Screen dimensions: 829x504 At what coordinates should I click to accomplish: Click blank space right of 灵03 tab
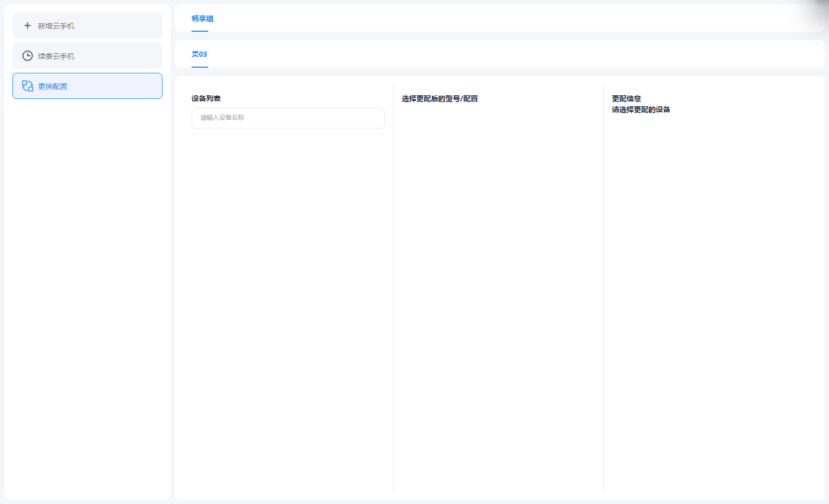500,54
